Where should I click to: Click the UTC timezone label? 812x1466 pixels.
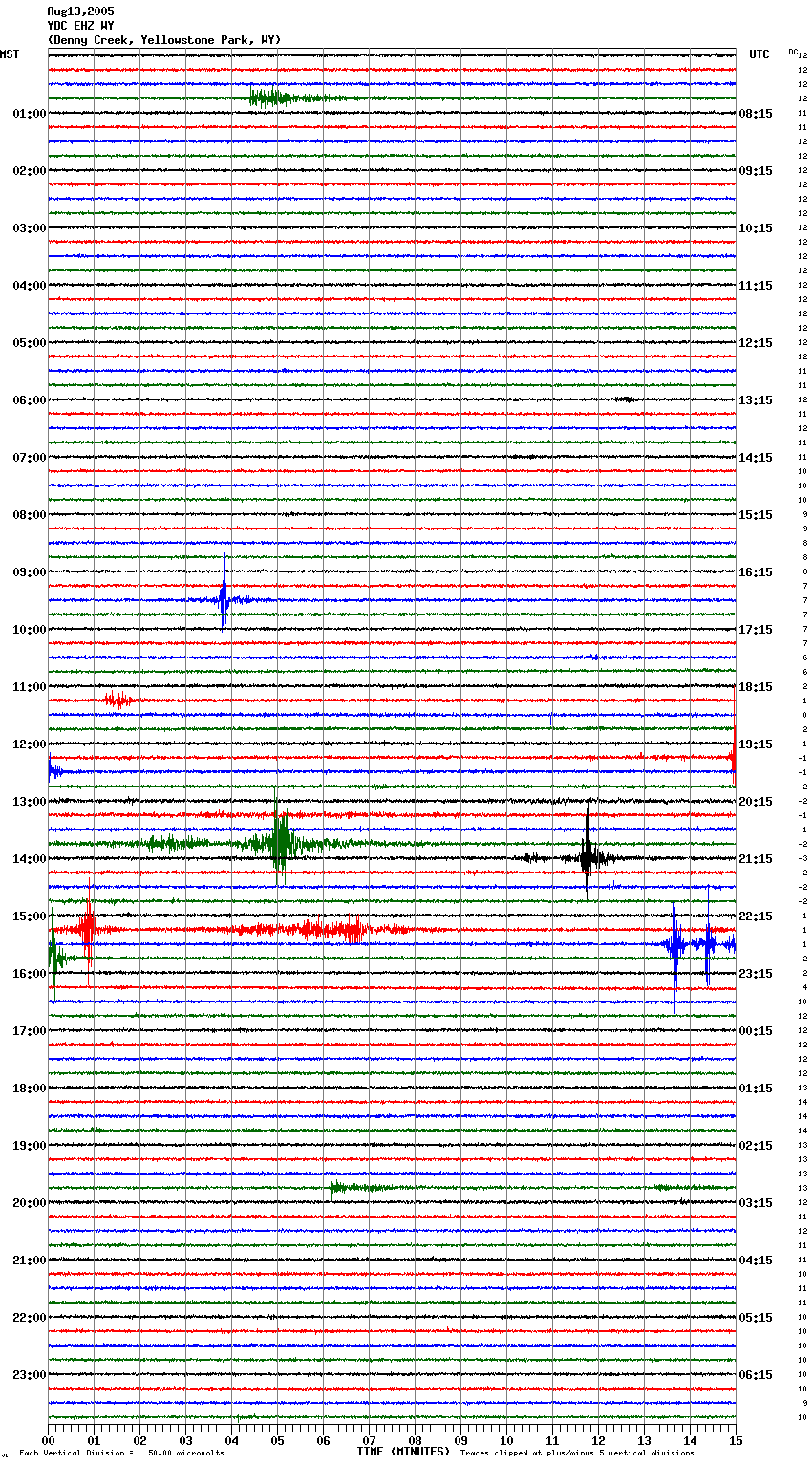coord(759,54)
